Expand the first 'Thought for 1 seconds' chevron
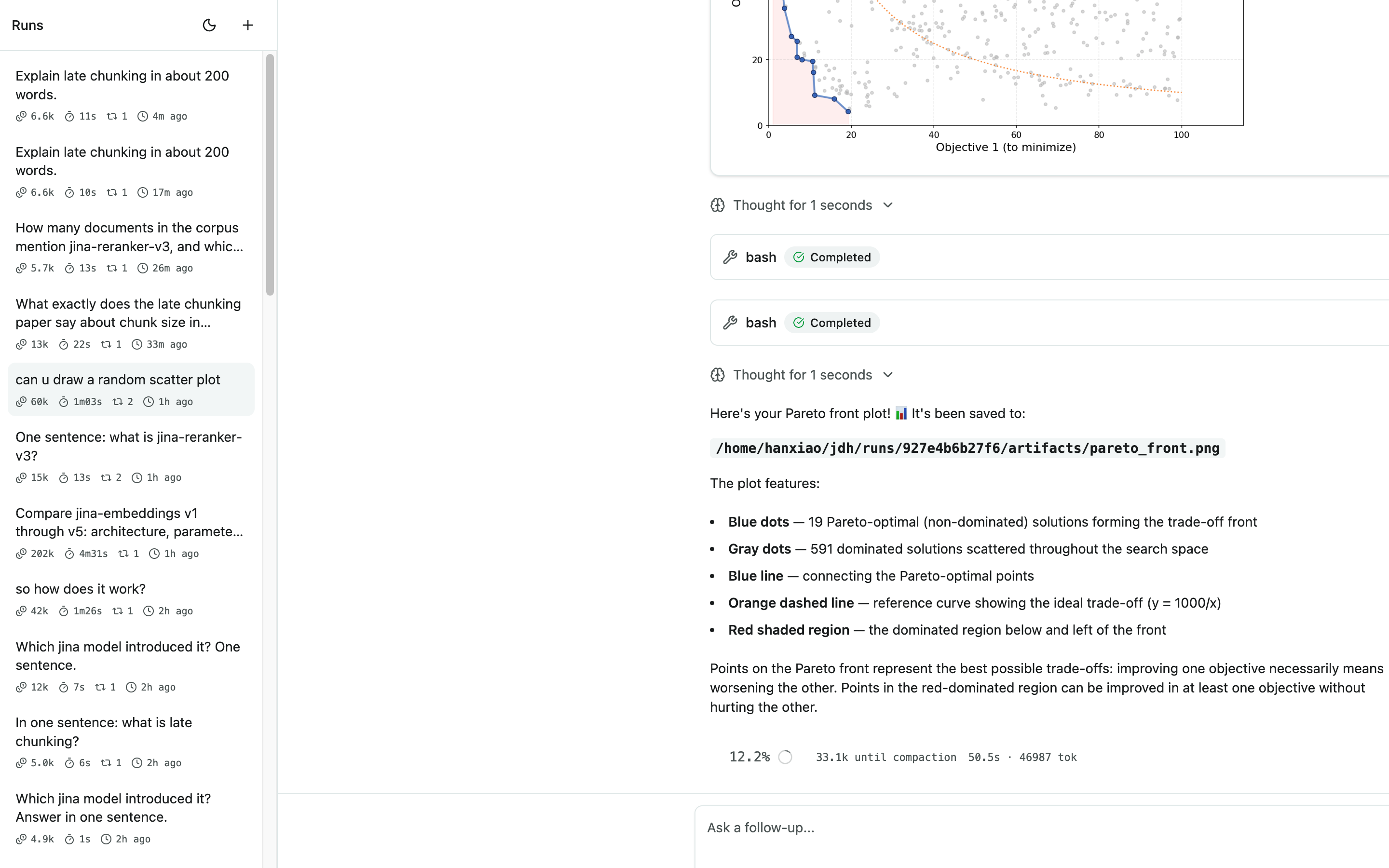Image resolution: width=1389 pixels, height=868 pixels. (x=888, y=205)
